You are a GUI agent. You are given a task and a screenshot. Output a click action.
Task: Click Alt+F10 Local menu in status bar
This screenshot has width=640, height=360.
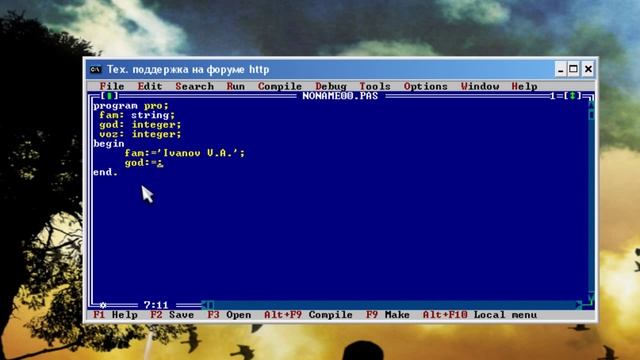[480, 315]
